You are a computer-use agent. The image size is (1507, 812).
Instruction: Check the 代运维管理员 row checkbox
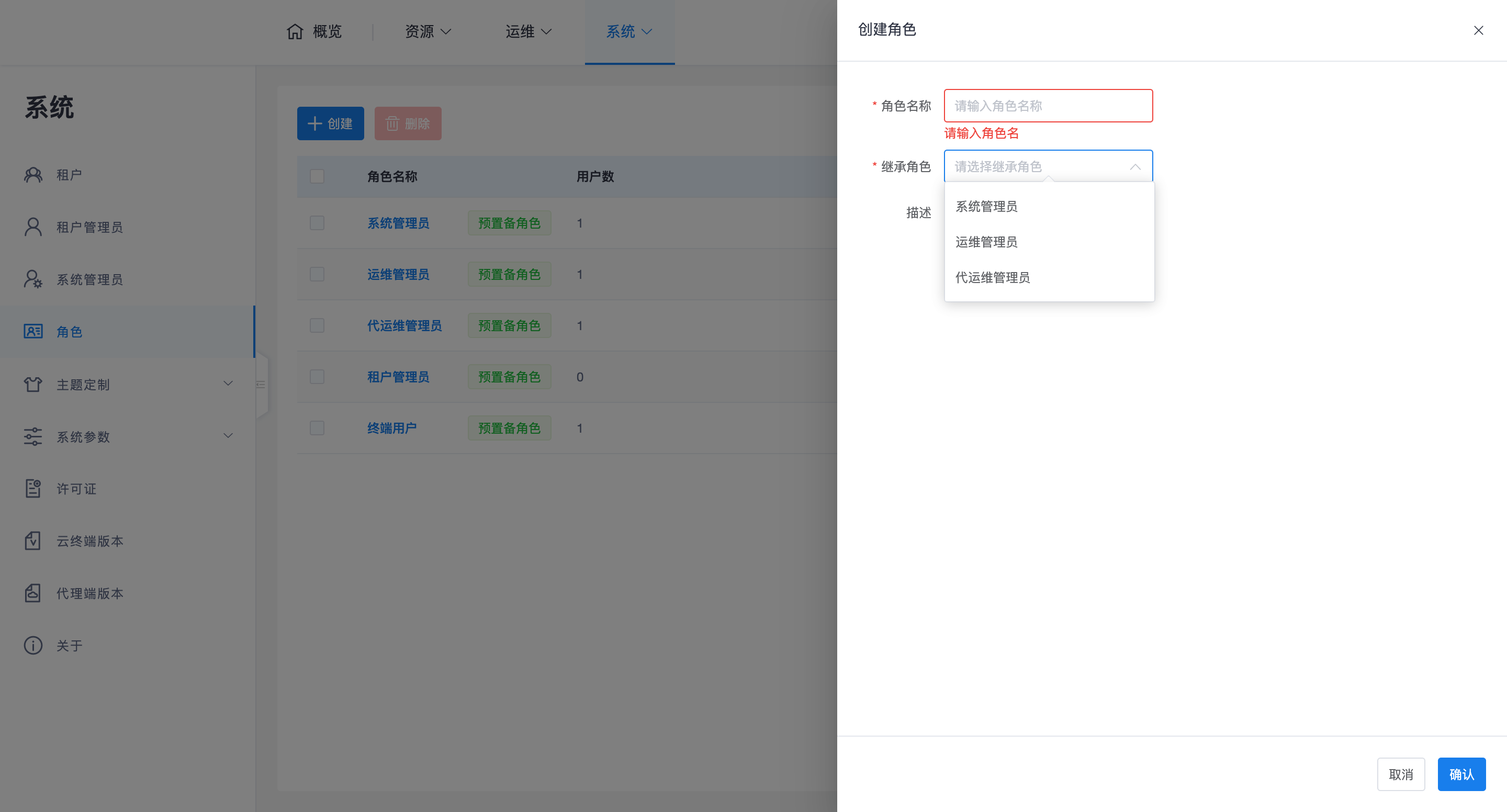click(x=317, y=325)
